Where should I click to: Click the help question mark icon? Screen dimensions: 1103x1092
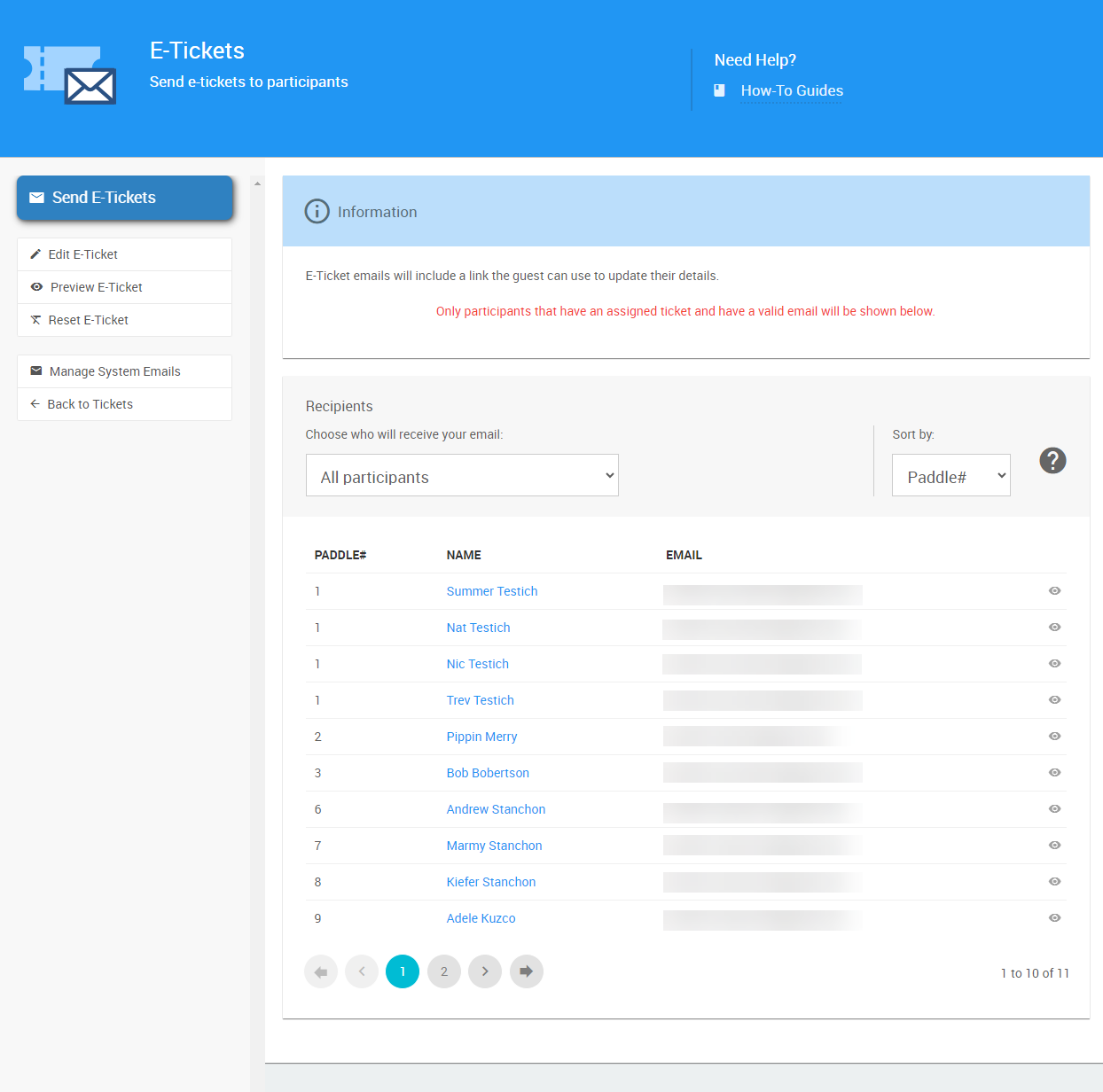pyautogui.click(x=1052, y=461)
